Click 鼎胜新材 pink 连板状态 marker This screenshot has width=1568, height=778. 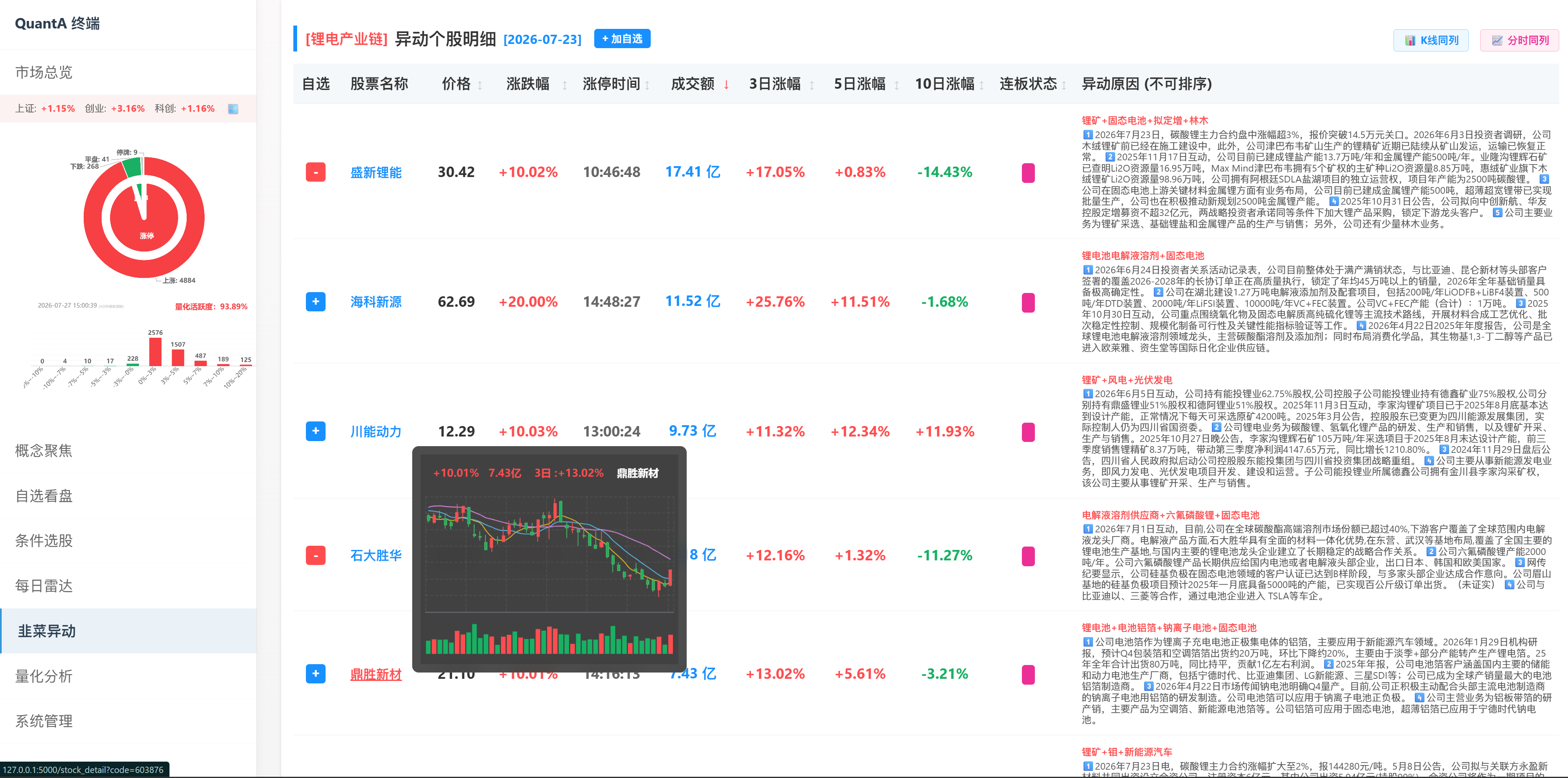[x=1027, y=675]
